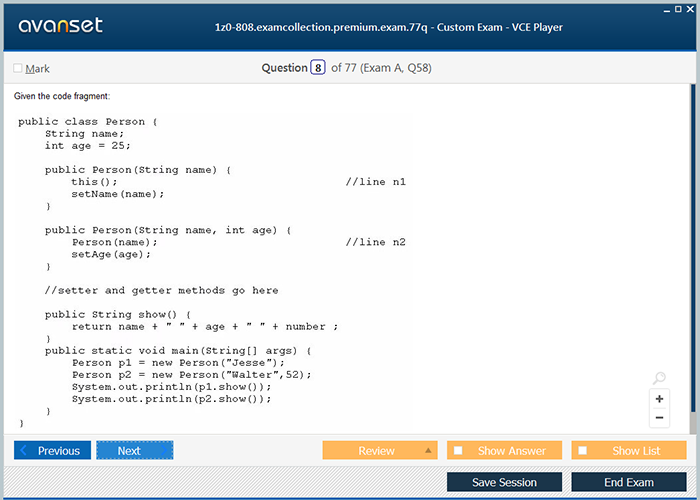Click the window title bar text
Screen dimensions: 700x500
389,27
